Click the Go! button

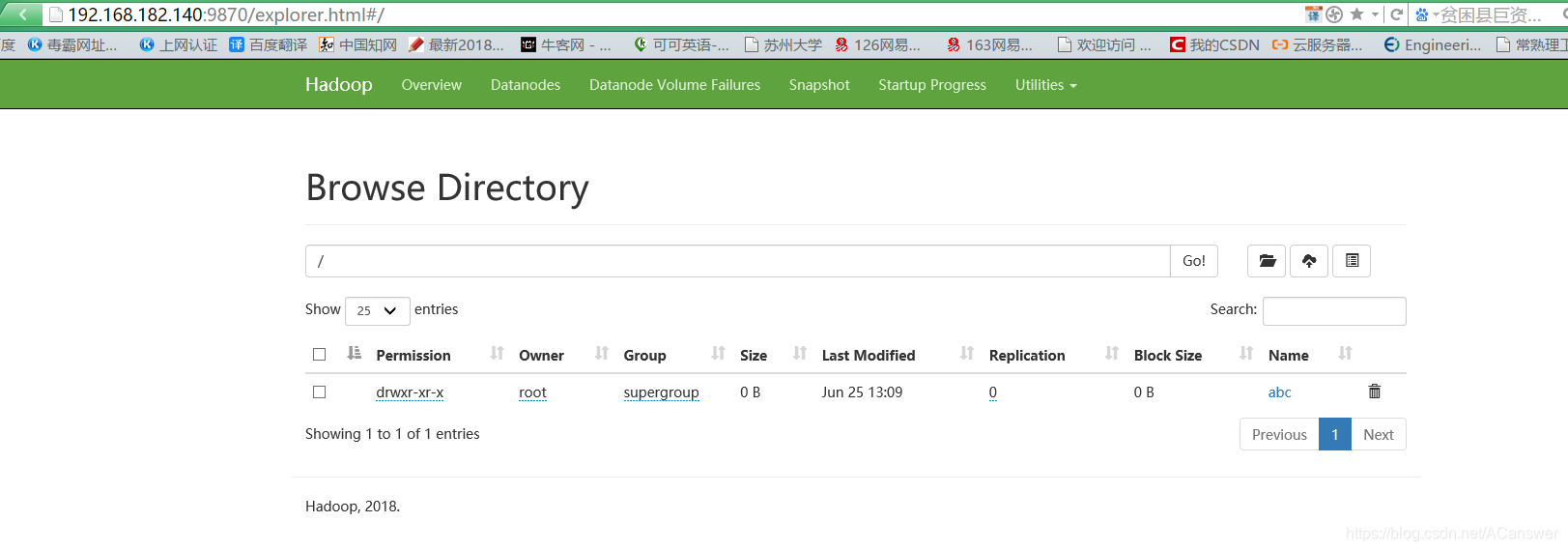[1194, 261]
